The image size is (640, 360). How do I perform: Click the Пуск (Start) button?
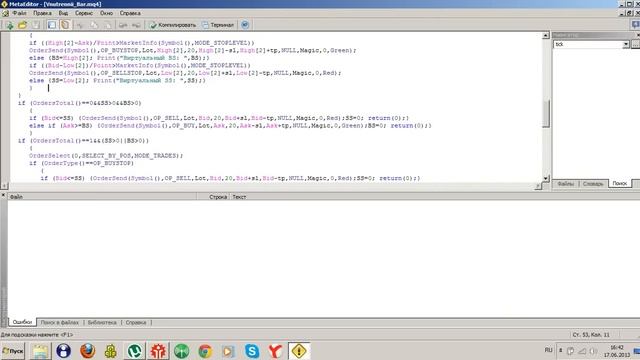pyautogui.click(x=13, y=351)
